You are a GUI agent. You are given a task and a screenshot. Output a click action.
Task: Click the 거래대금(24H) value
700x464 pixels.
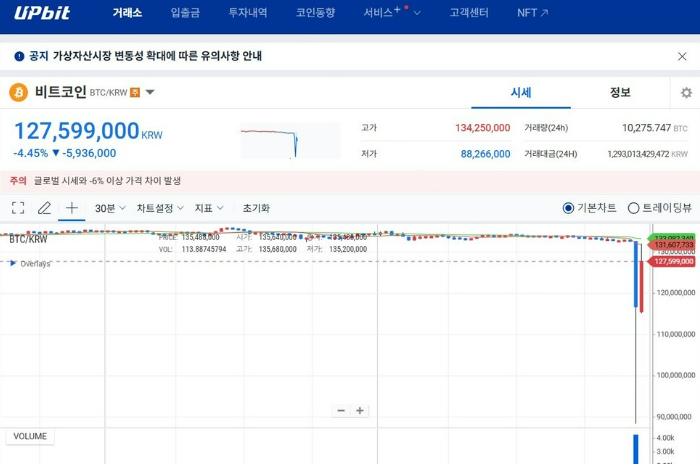(x=638, y=154)
